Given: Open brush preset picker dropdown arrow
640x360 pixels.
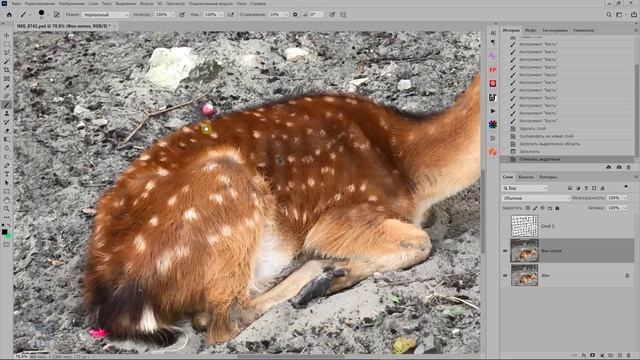Looking at the screenshot, I should 48,15.
